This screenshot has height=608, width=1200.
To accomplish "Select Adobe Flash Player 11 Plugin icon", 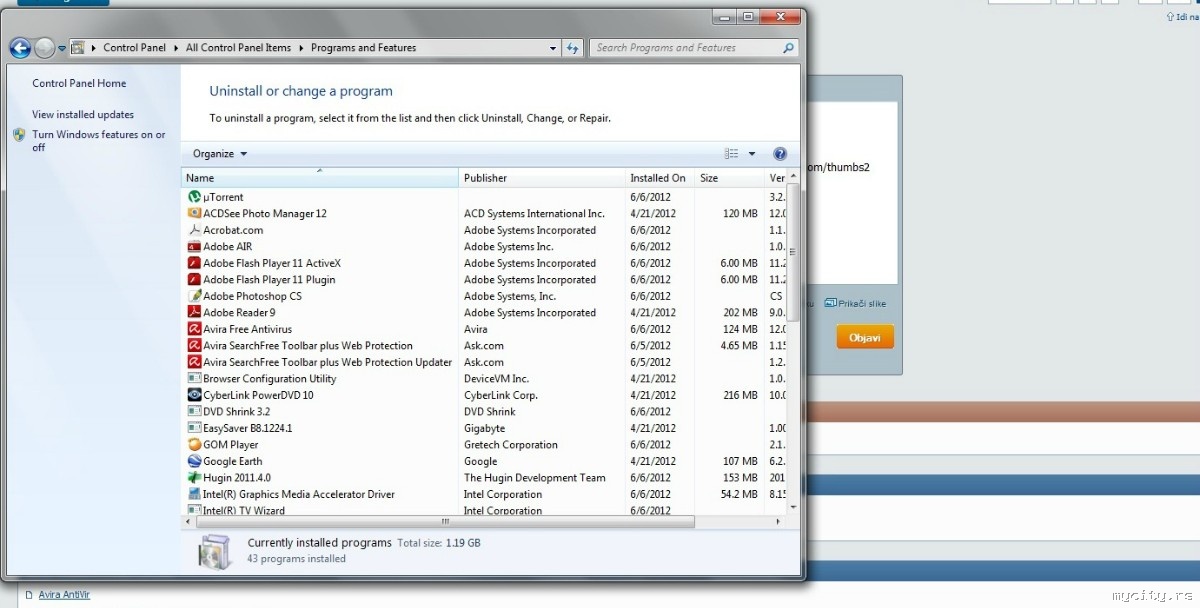I will pos(195,279).
